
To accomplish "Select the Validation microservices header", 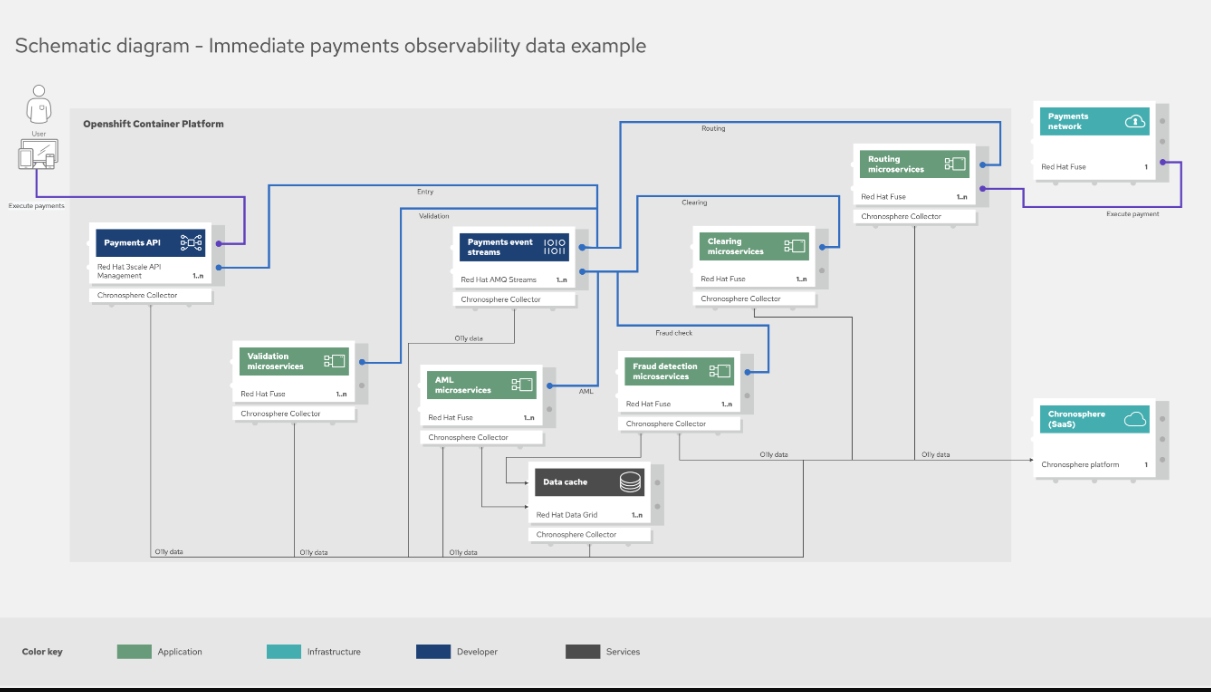I will [x=296, y=361].
